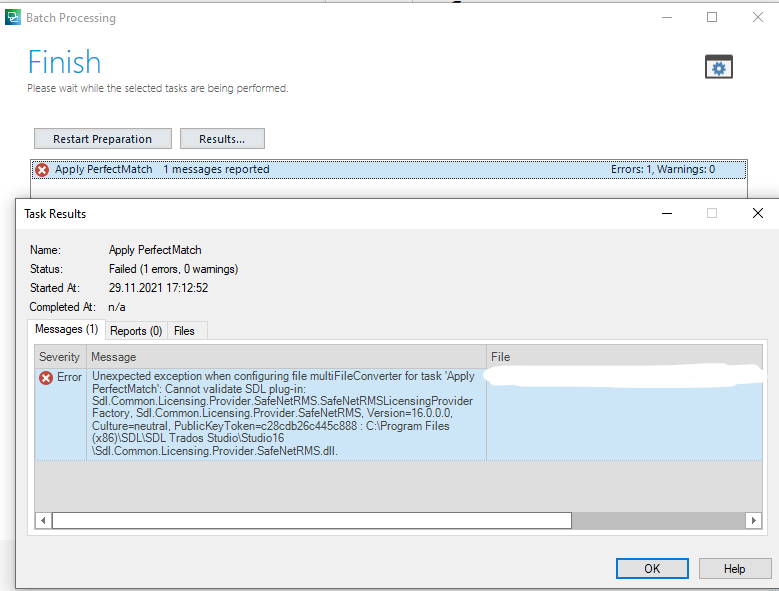
Task: Click the Completed At value n/a
Action: [117, 307]
